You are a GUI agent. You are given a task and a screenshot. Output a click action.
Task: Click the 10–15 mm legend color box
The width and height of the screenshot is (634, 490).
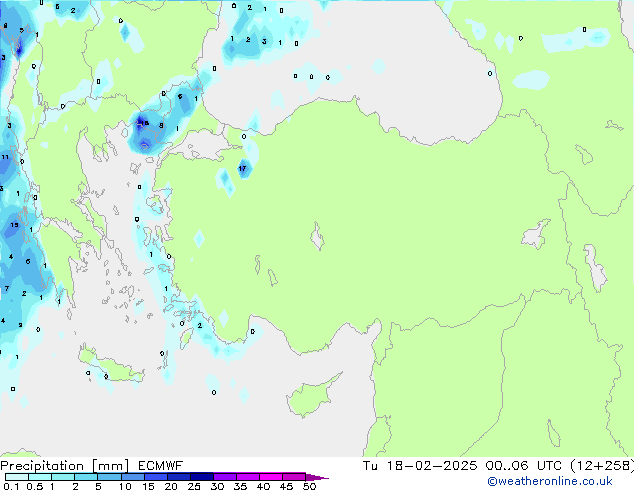tap(132, 477)
